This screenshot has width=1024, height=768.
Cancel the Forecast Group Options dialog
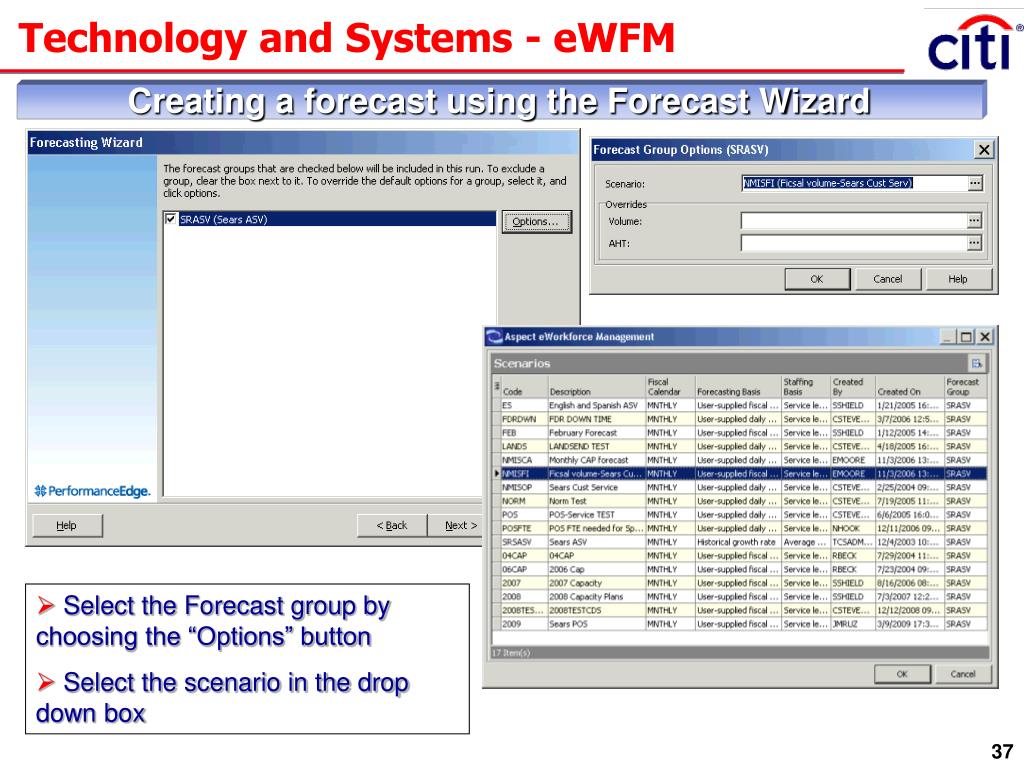pyautogui.click(x=888, y=279)
